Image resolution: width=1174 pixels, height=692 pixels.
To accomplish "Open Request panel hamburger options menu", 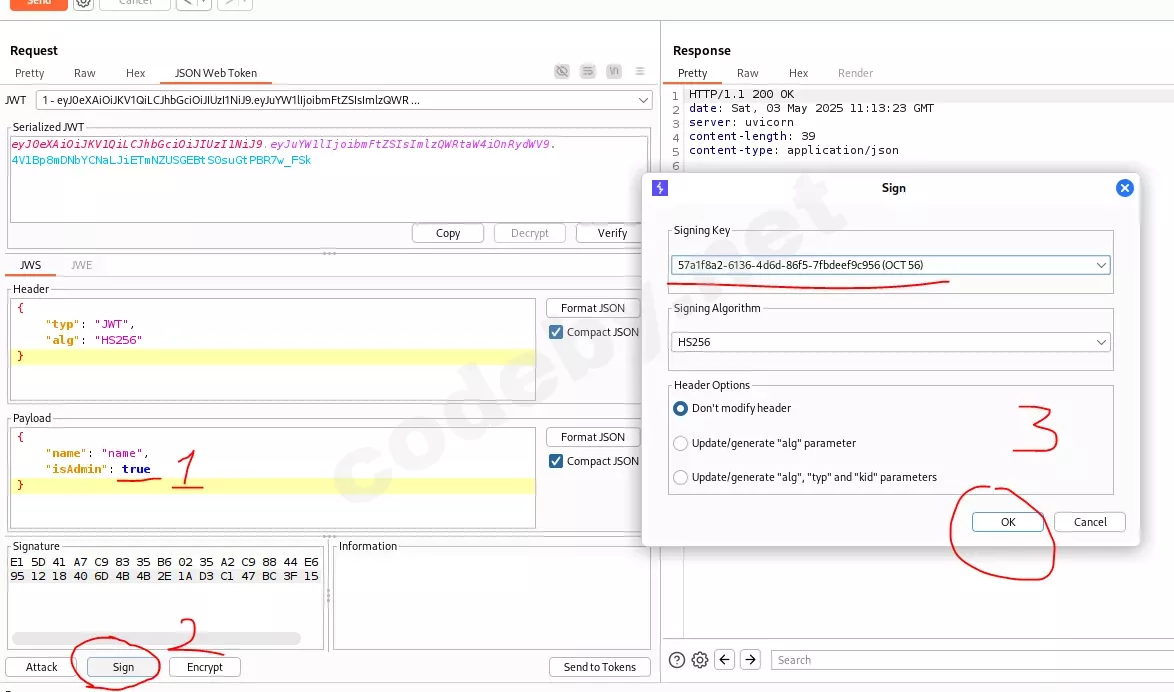I will 640,71.
